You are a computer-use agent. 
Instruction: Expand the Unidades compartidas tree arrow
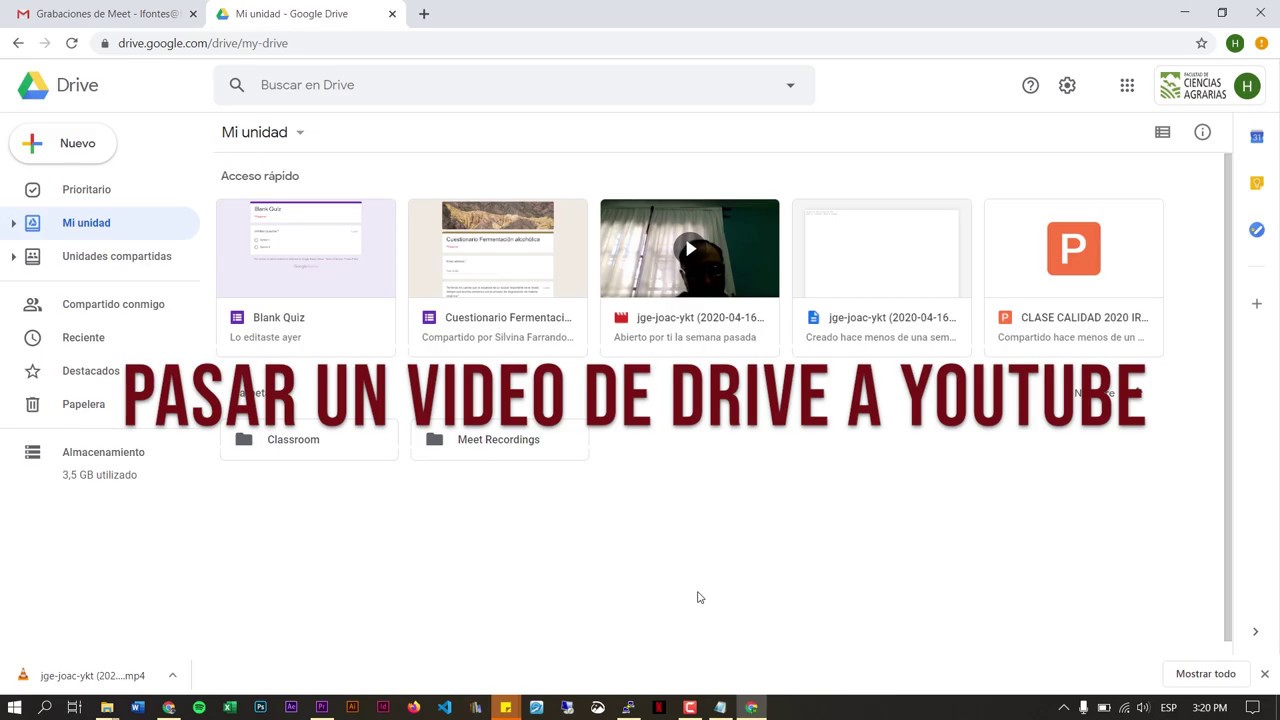(x=13, y=257)
